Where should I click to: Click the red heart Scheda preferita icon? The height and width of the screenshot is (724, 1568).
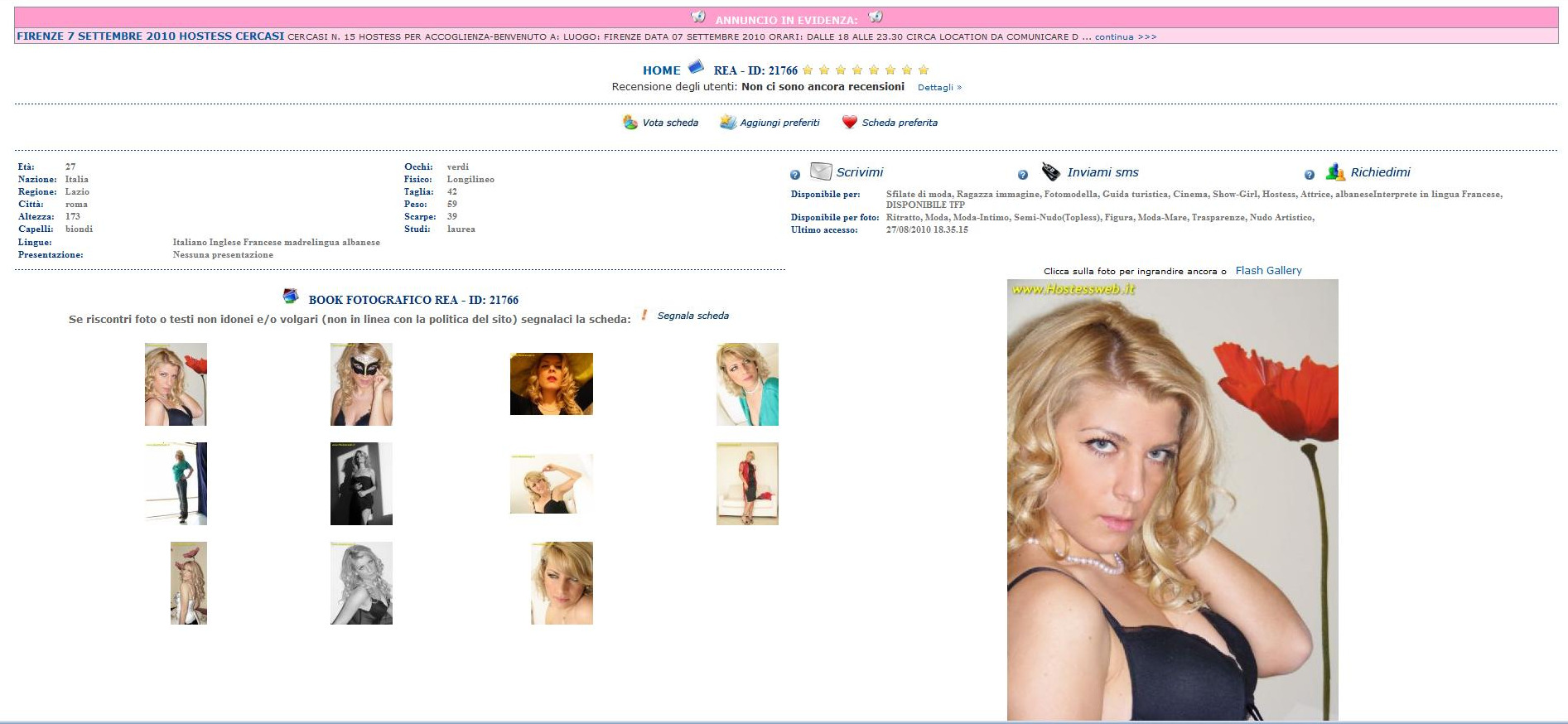tap(849, 123)
